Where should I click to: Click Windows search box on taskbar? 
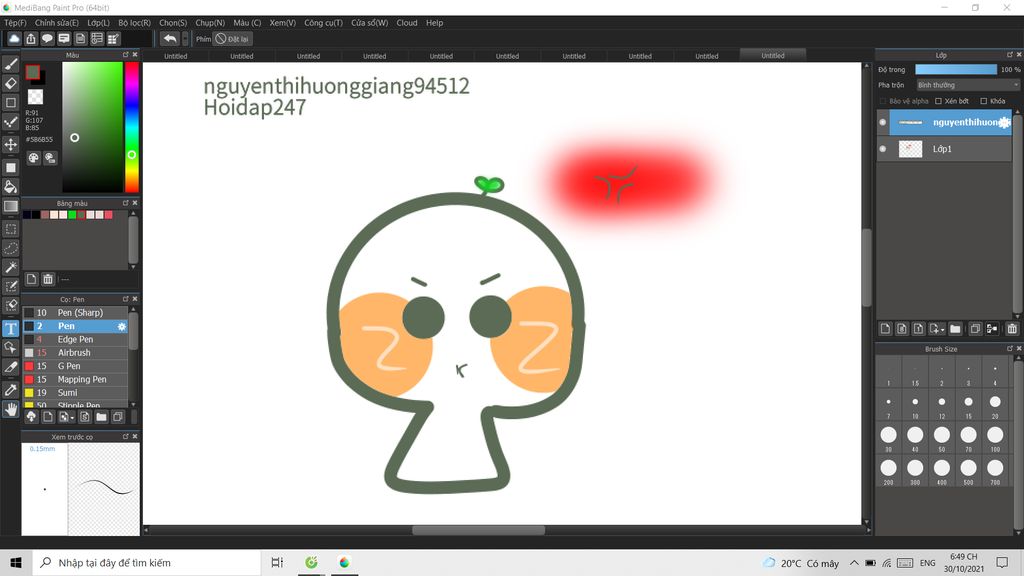(x=146, y=562)
